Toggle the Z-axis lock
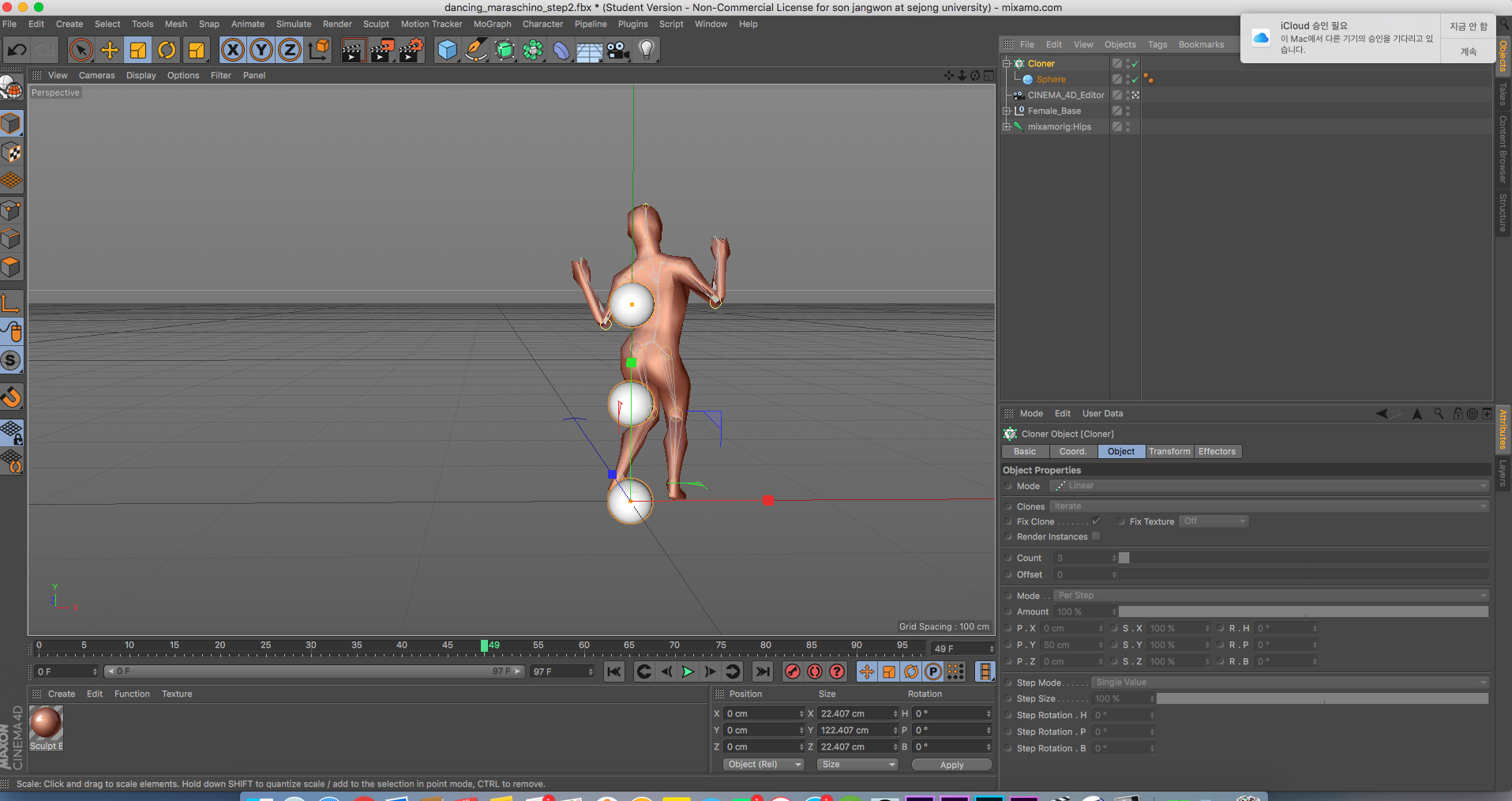 coord(290,51)
